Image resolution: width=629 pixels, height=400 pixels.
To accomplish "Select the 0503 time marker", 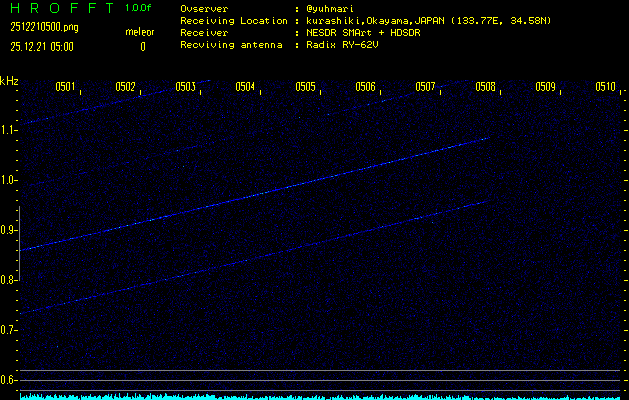I will 185,87.
